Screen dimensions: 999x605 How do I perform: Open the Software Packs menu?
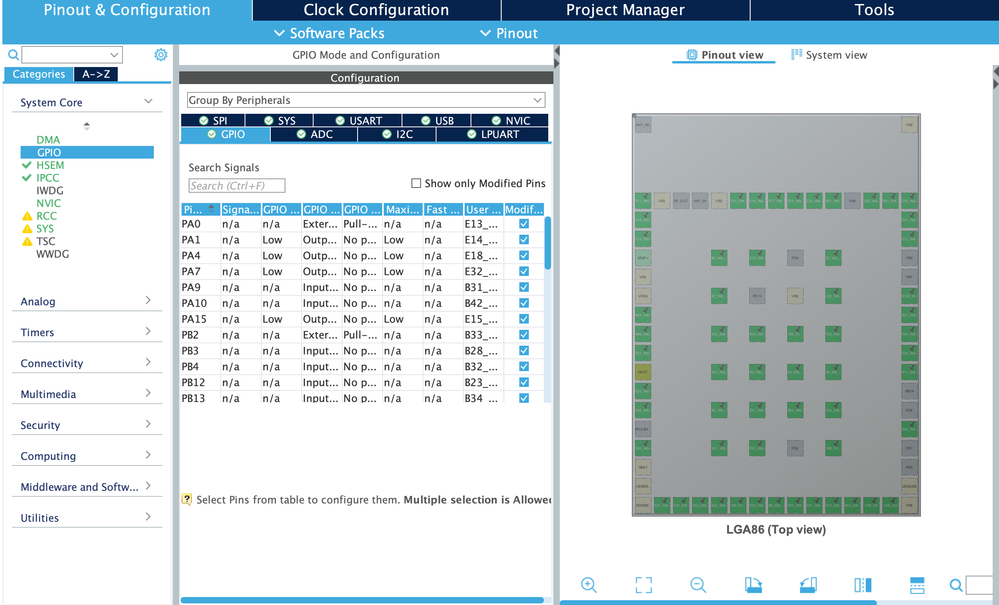click(x=329, y=33)
